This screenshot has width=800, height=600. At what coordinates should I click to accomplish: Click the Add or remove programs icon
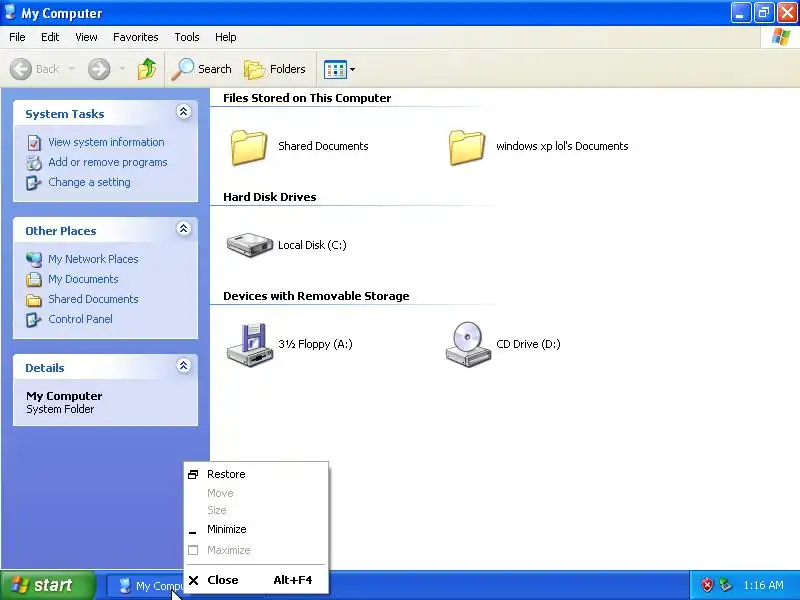click(x=34, y=163)
